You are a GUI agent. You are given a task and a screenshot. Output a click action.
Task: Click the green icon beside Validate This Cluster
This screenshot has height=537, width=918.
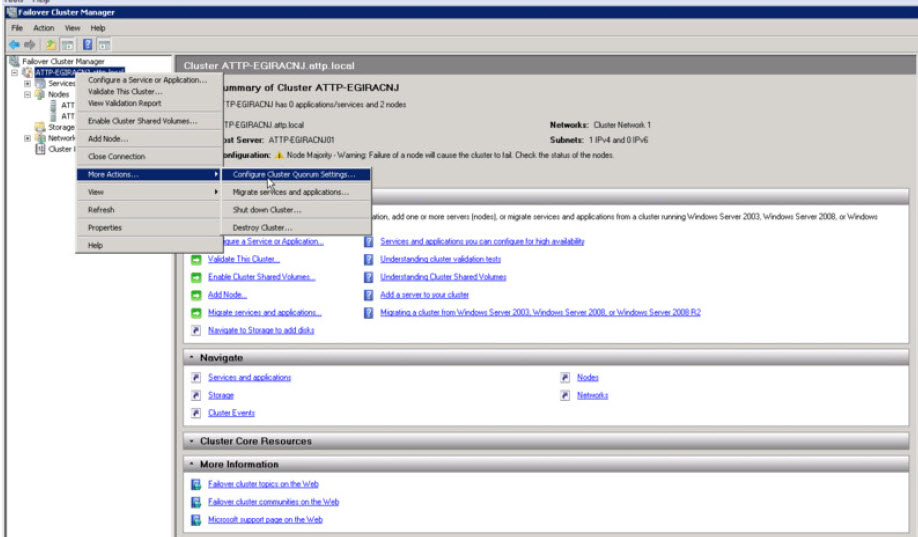tap(196, 259)
